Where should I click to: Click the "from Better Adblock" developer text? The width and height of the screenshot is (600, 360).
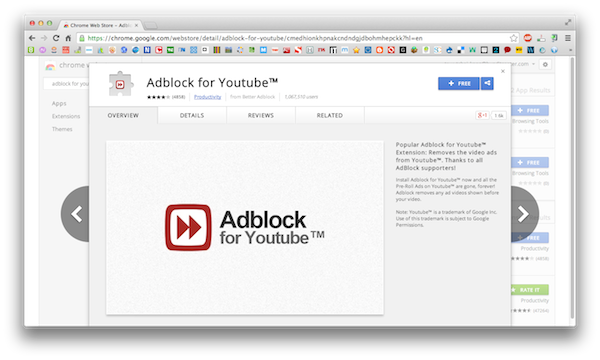[253, 97]
